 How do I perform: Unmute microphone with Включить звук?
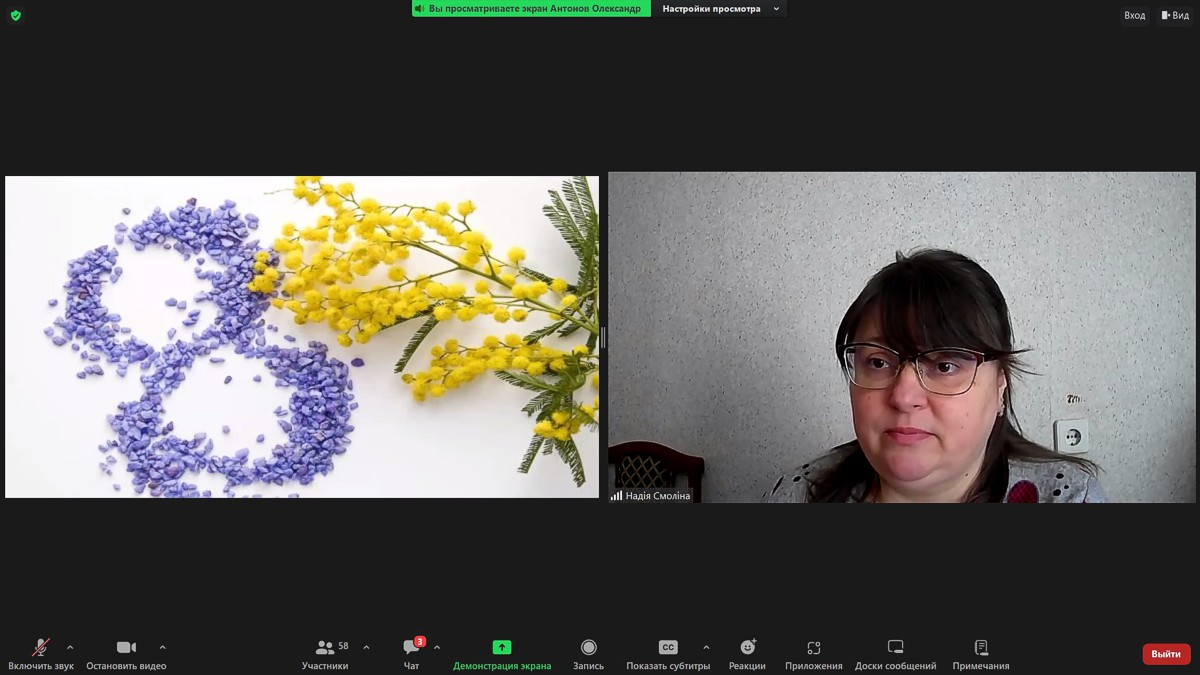coord(41,654)
